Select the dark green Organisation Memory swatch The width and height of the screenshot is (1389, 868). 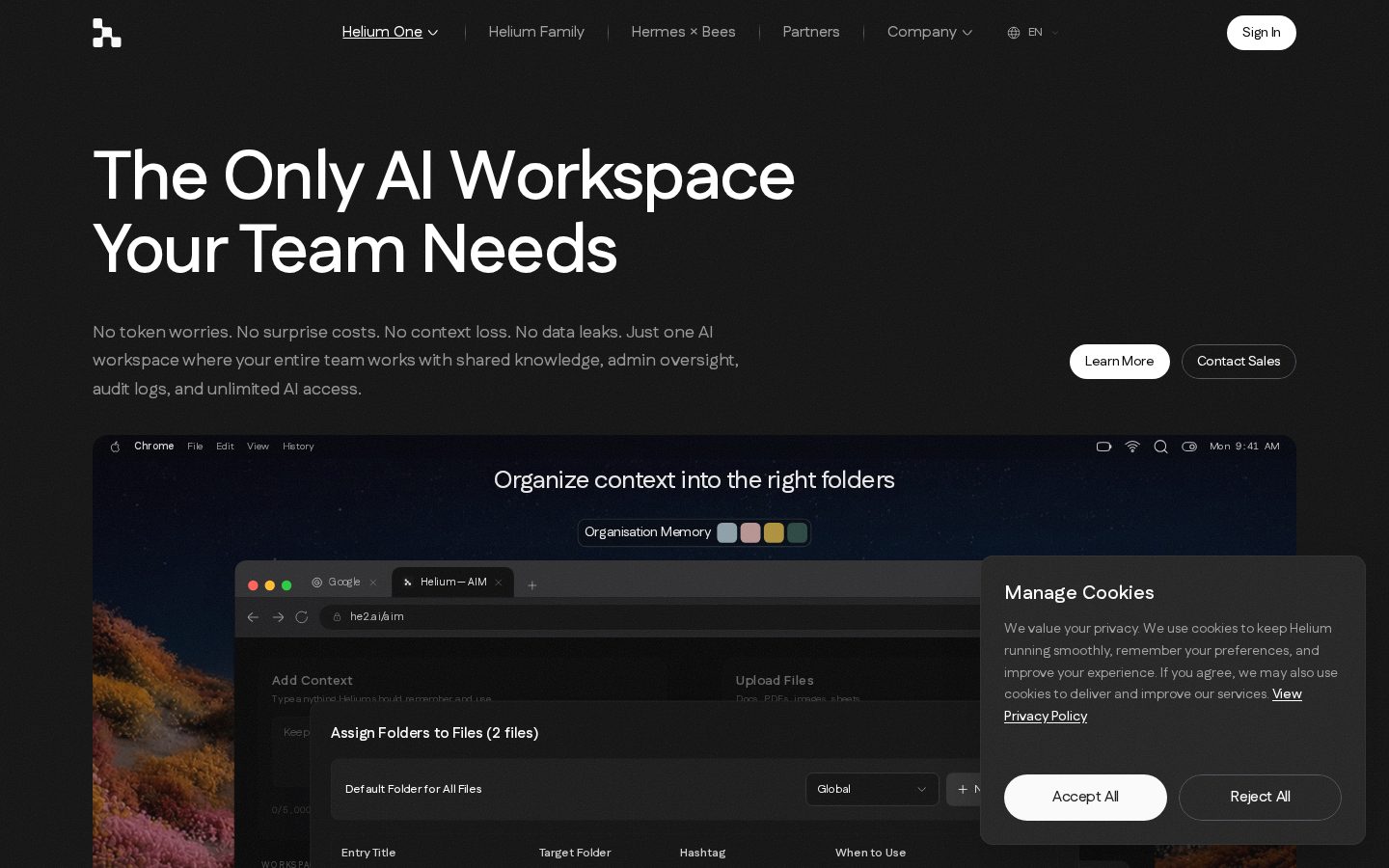coord(797,532)
